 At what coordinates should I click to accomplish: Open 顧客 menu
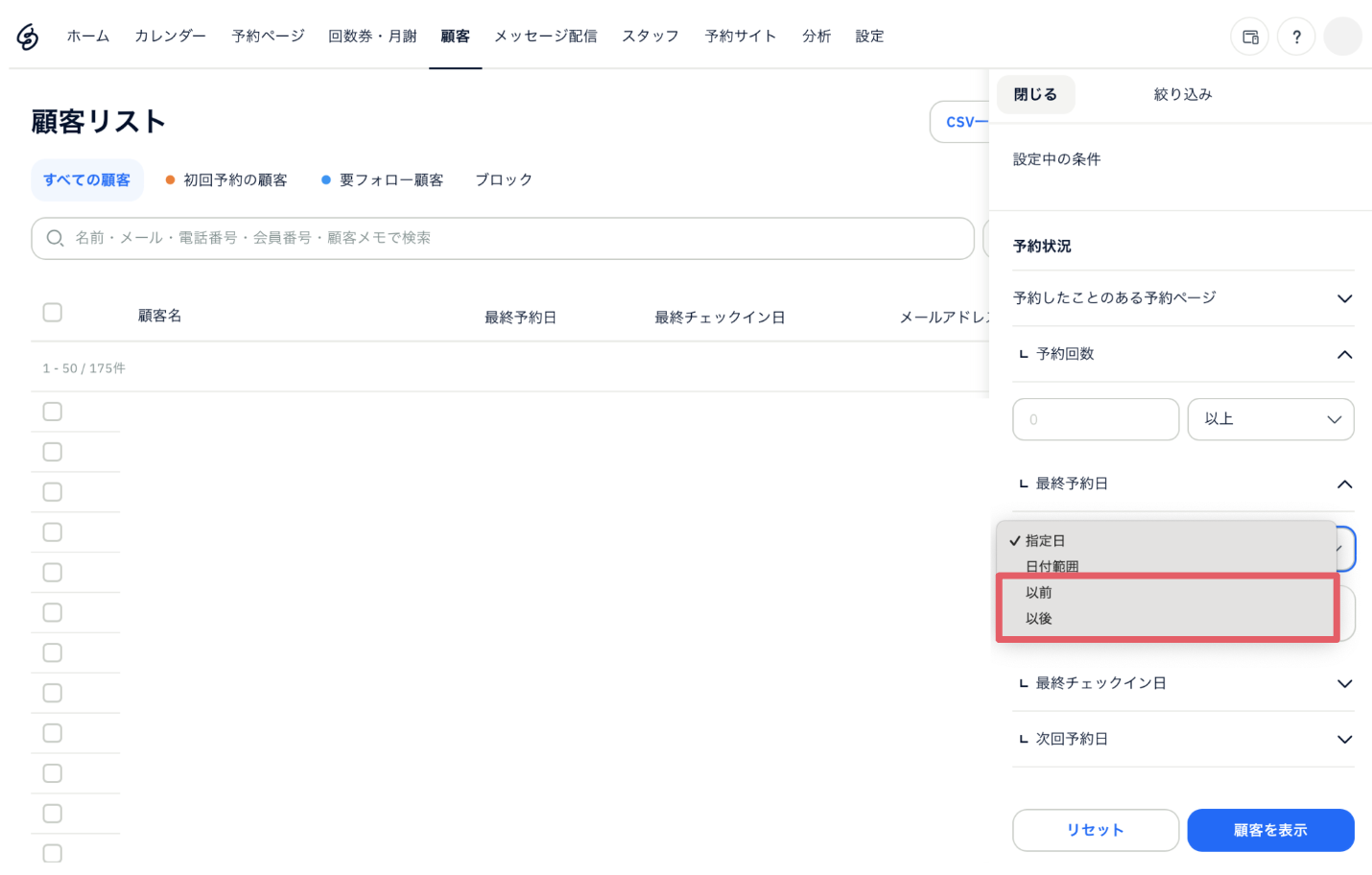tap(455, 36)
